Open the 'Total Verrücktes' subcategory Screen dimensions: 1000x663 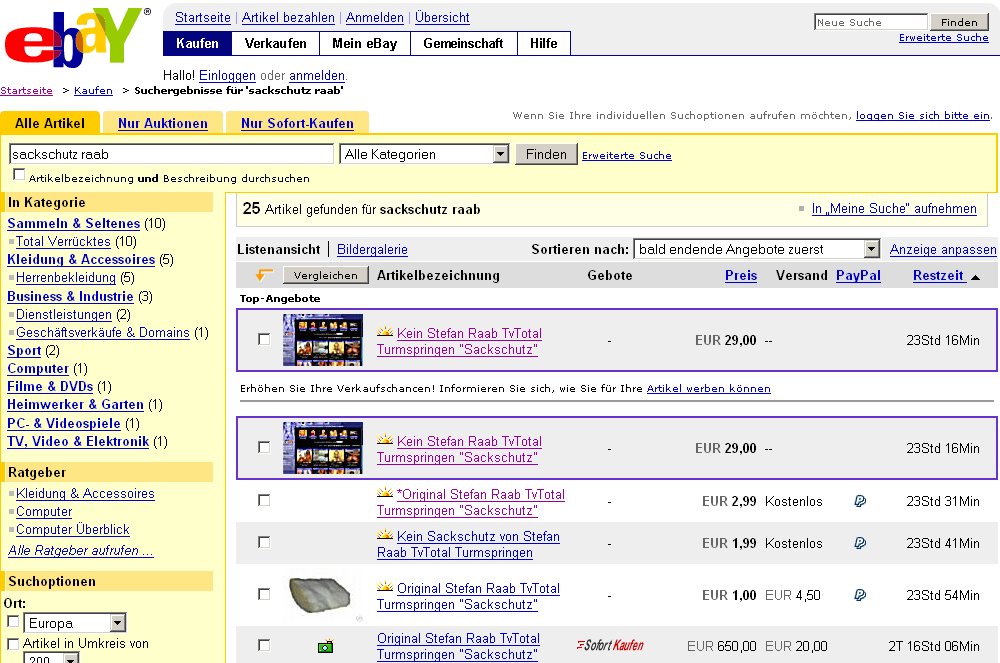(x=63, y=242)
